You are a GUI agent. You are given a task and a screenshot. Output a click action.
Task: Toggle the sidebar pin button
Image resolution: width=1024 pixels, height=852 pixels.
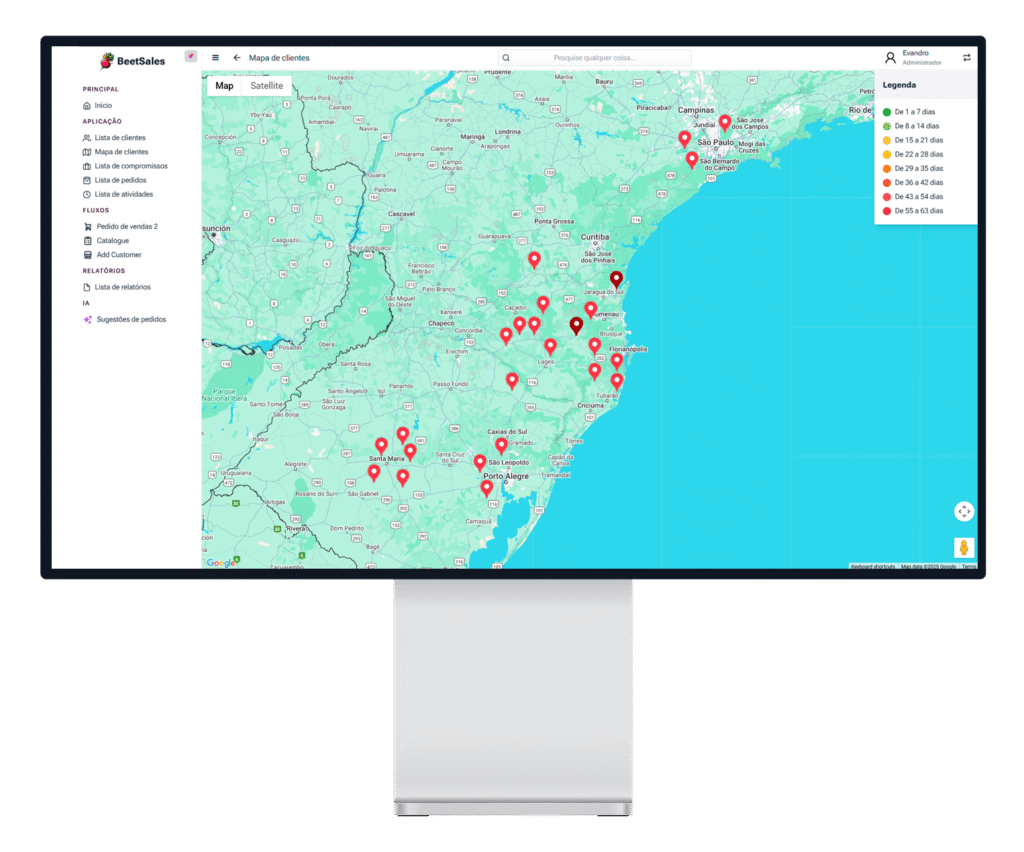pos(190,56)
